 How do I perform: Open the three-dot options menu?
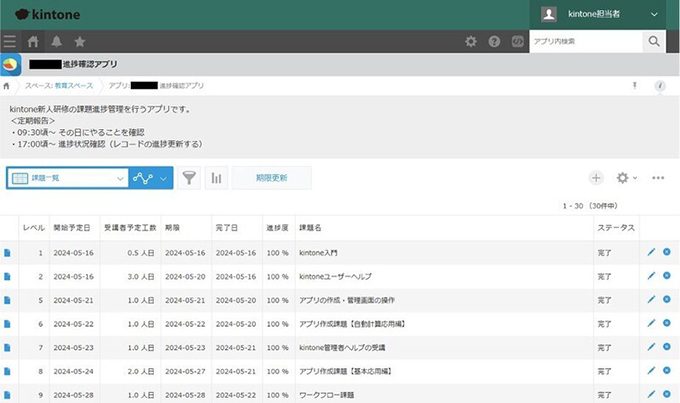pos(658,178)
